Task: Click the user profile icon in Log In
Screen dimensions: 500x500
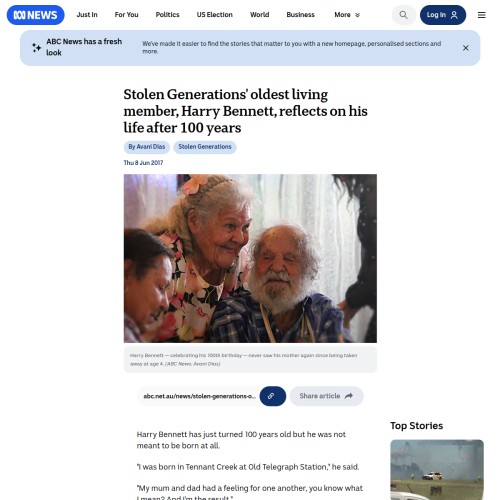Action: (454, 15)
